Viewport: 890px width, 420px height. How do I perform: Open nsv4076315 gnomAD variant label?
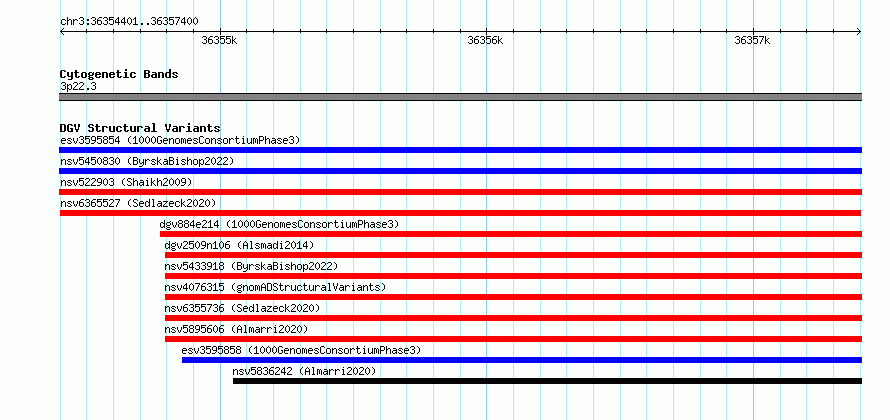point(275,287)
